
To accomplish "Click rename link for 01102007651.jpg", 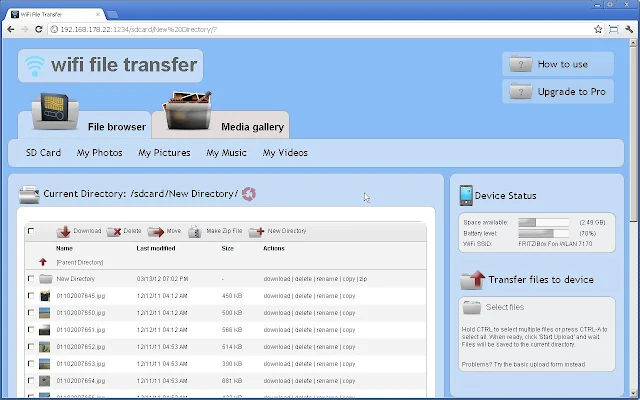I will click(327, 330).
